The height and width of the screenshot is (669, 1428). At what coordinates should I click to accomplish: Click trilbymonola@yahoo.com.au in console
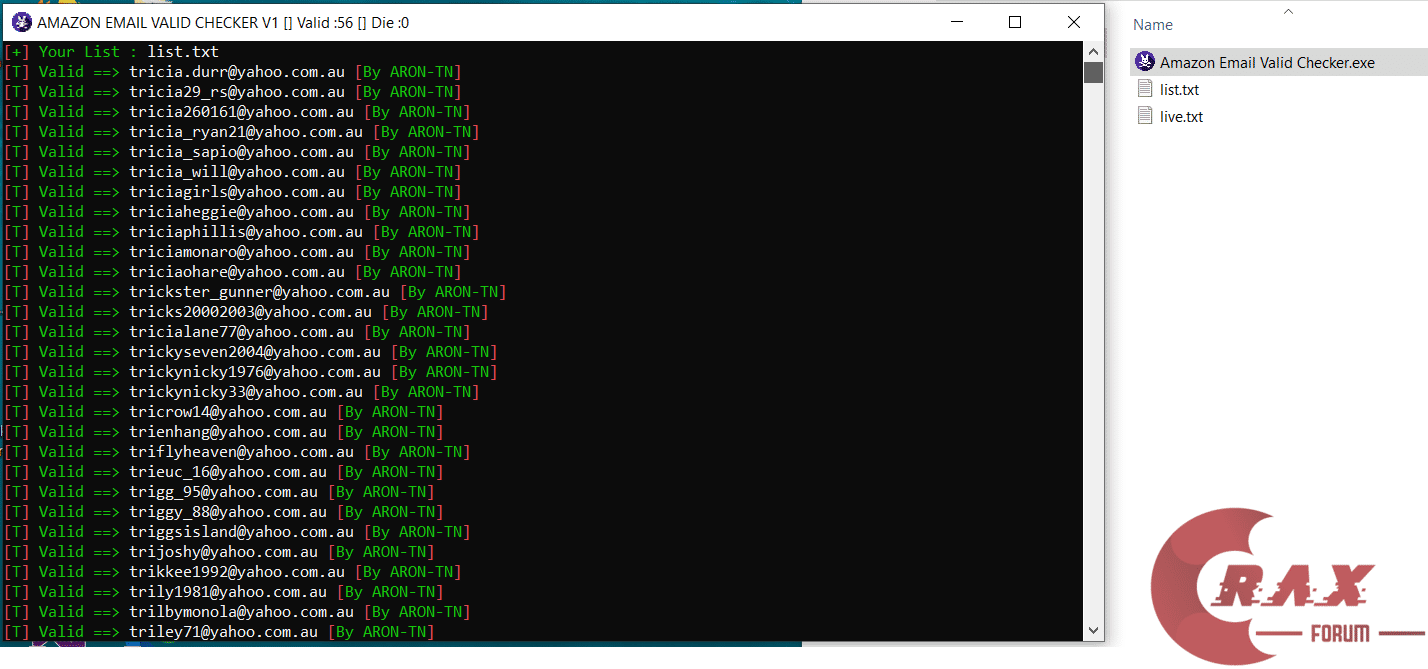tap(241, 611)
